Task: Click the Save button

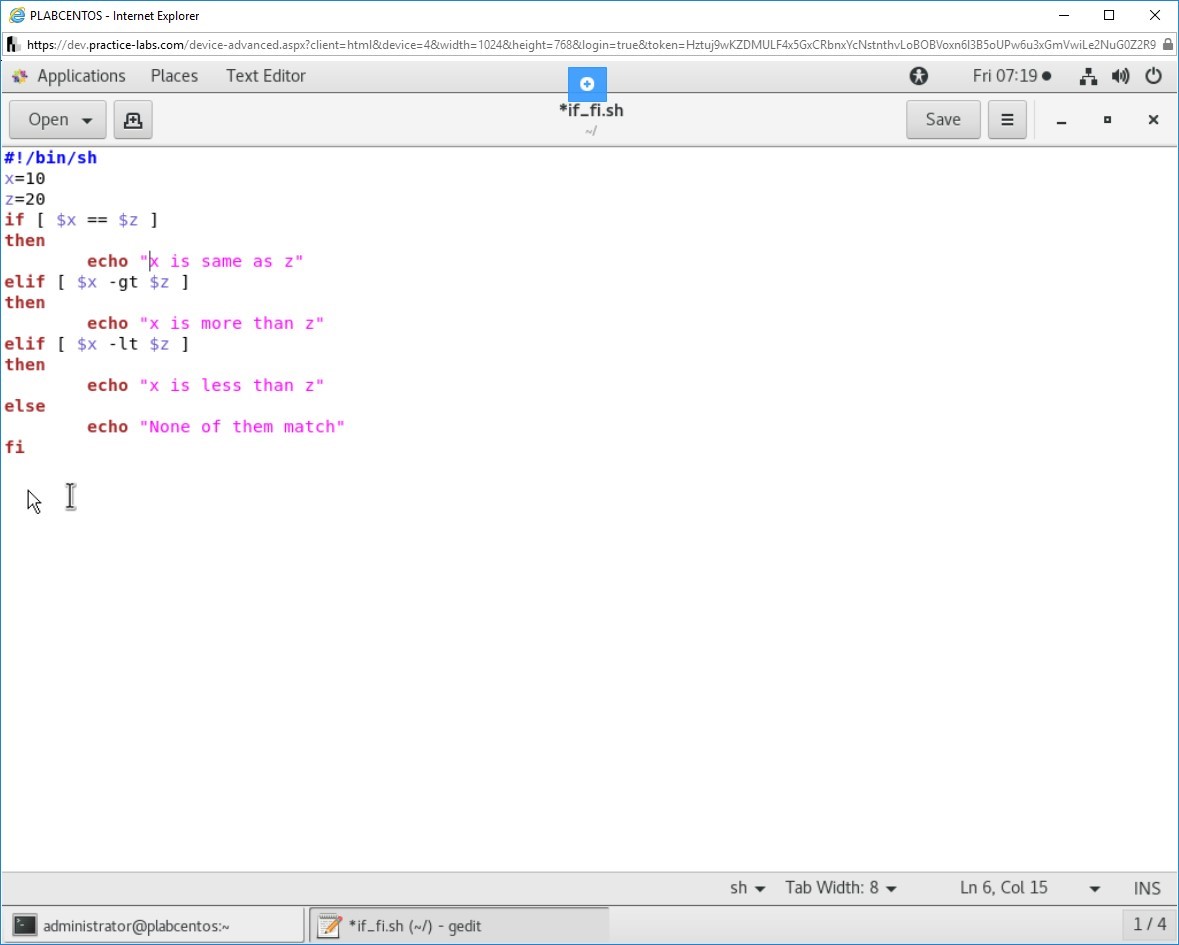Action: 942,120
